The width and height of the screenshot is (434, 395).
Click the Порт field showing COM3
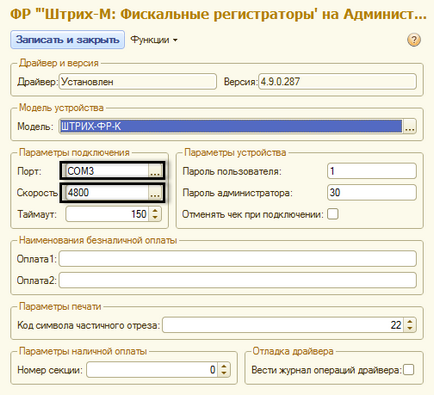coord(107,171)
